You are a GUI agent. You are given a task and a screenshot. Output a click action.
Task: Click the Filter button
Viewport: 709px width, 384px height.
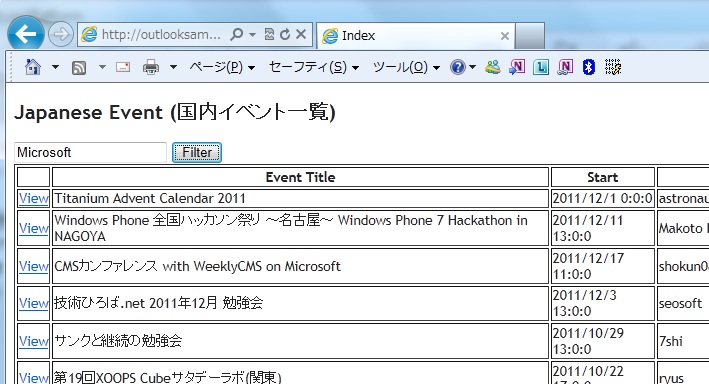197,152
